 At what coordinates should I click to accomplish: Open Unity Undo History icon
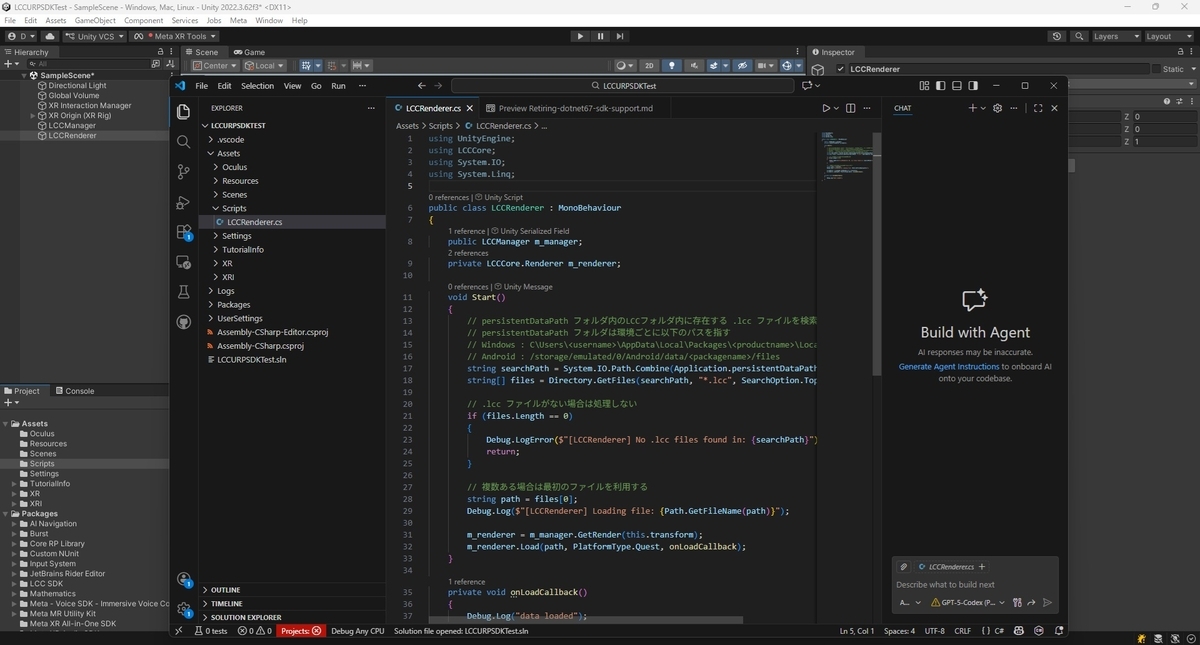tap(1057, 36)
